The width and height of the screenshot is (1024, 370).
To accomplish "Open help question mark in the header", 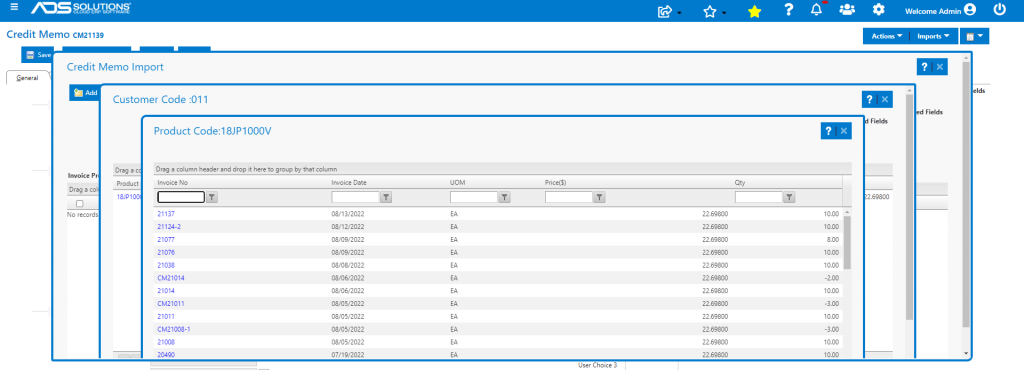I will click(x=788, y=10).
